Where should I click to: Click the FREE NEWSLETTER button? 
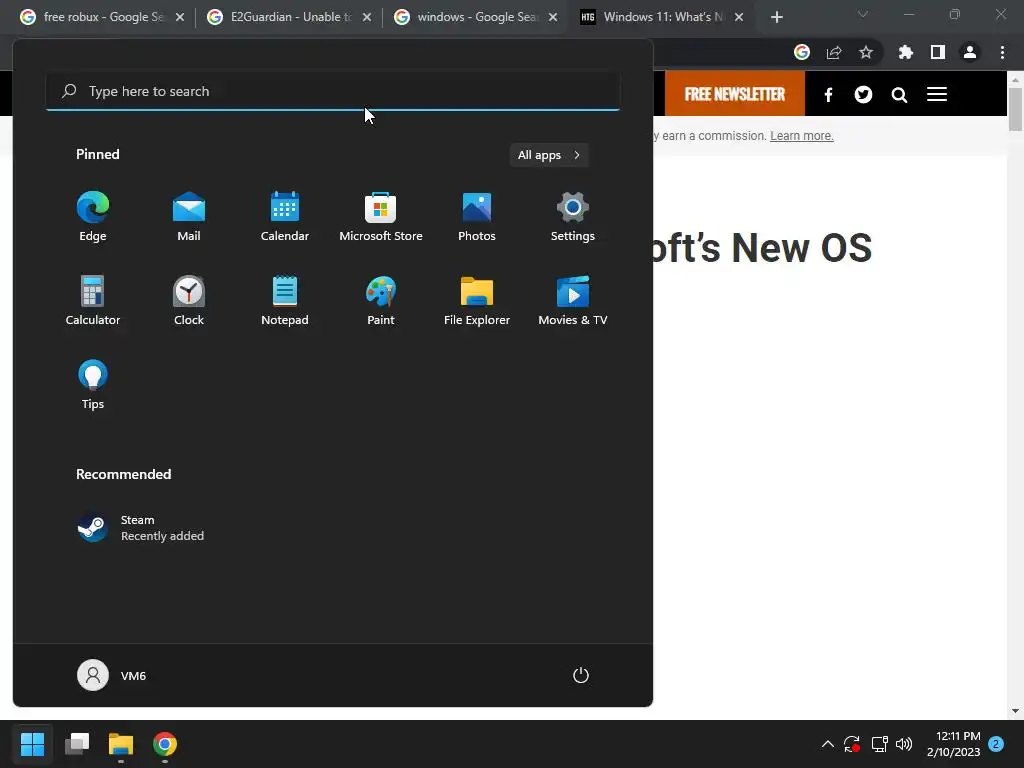(735, 93)
